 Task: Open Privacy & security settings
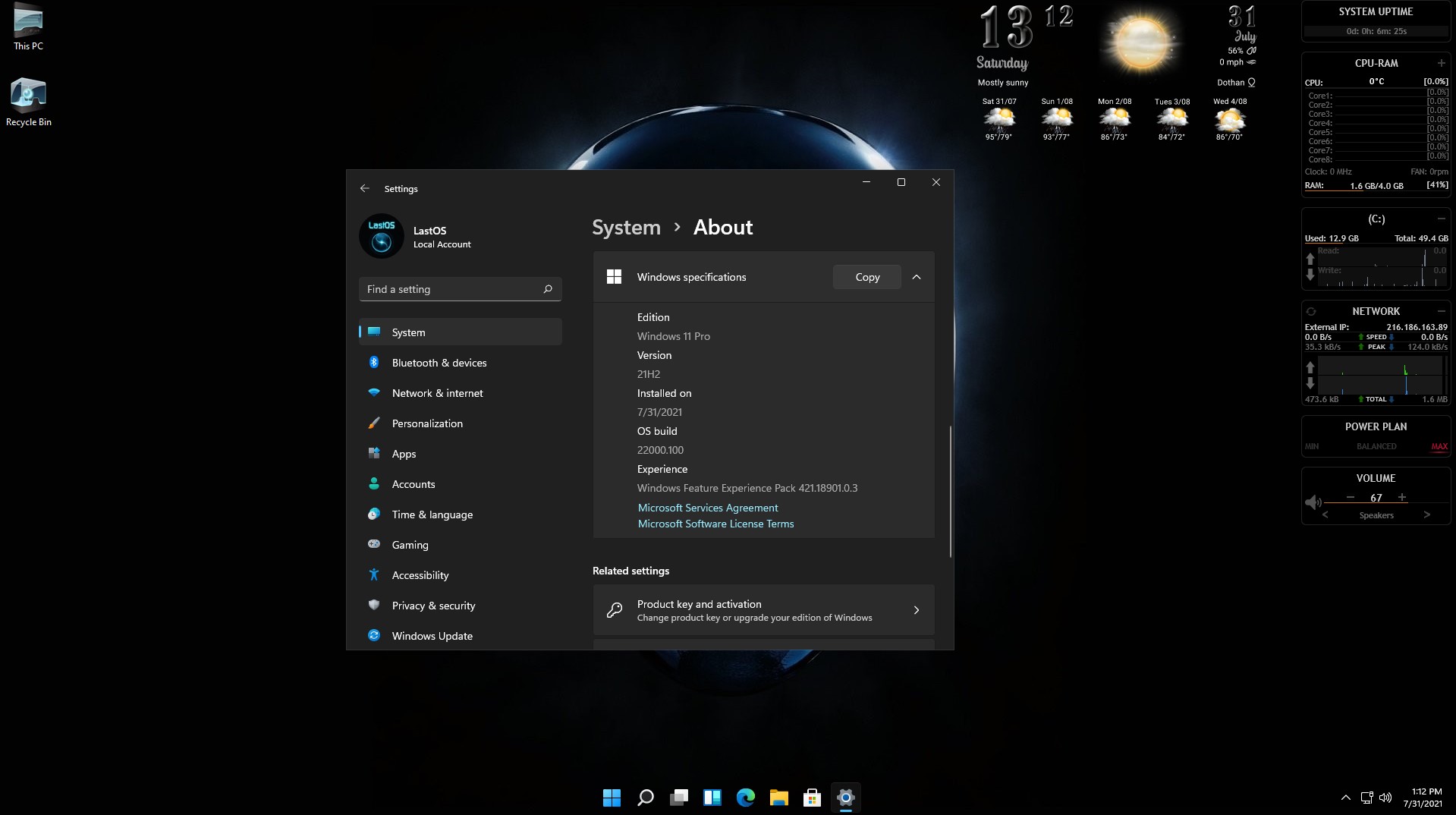[460, 606]
